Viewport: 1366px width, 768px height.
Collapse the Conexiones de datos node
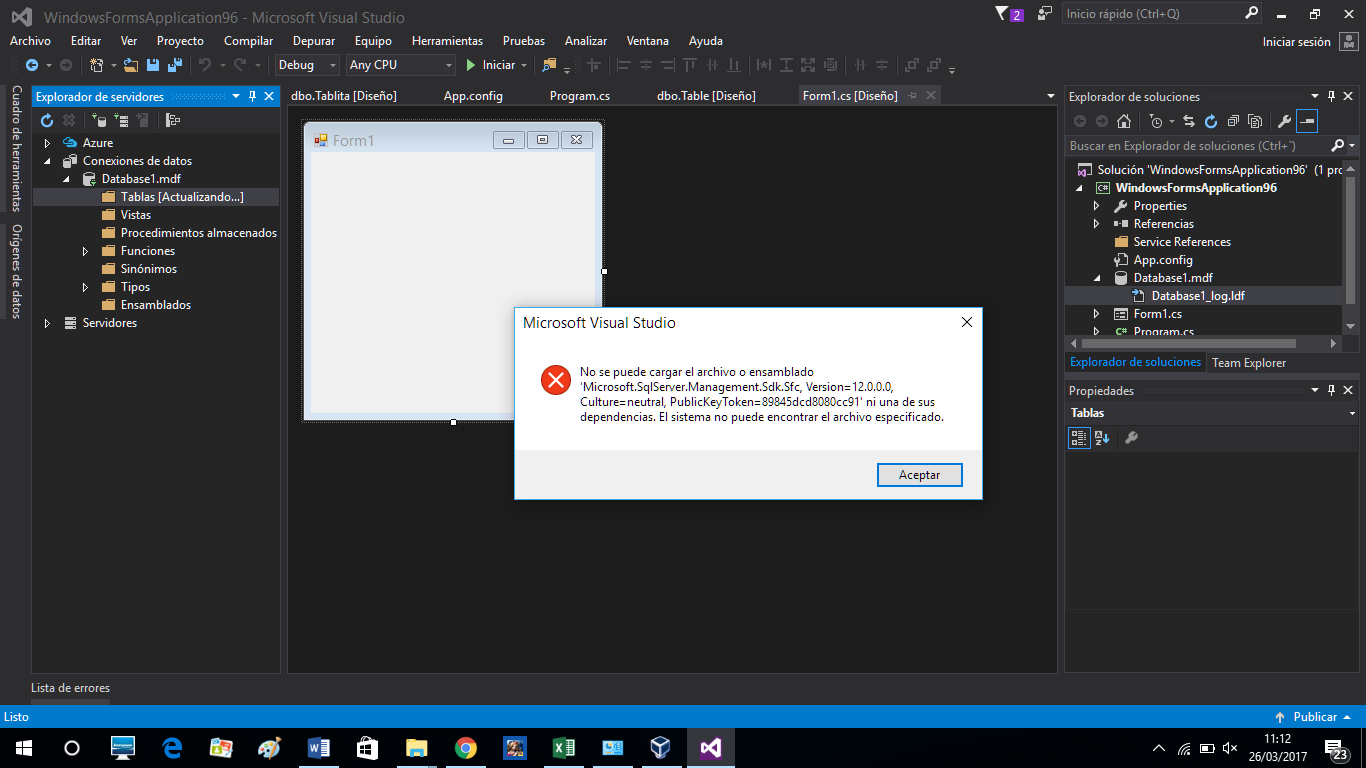(47, 161)
